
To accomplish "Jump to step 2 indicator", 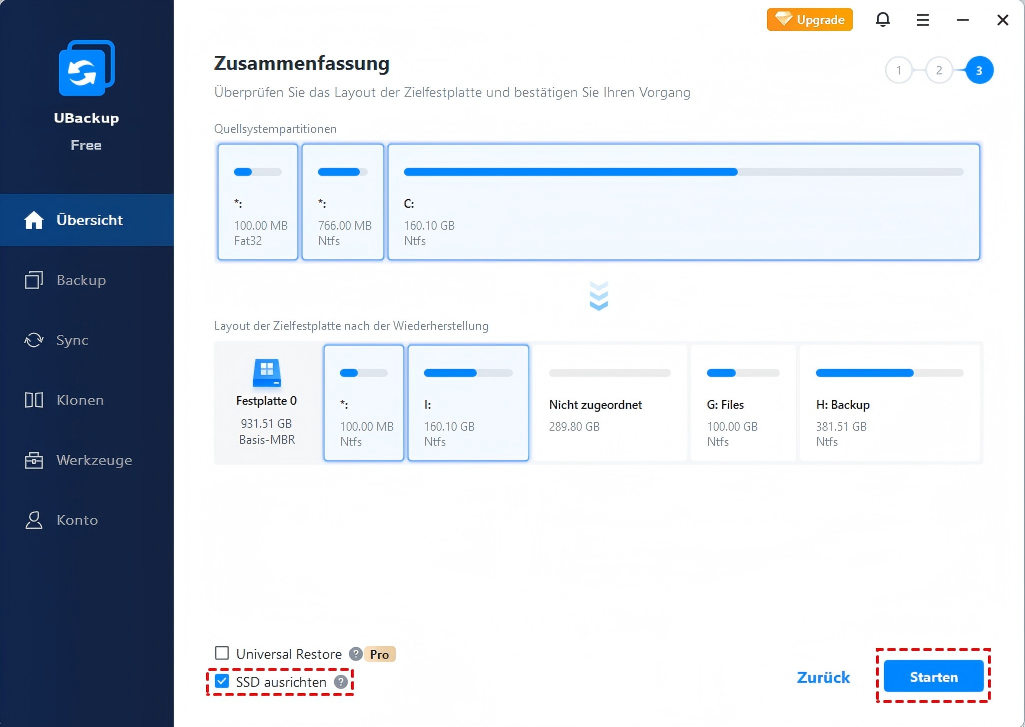I will click(x=939, y=70).
